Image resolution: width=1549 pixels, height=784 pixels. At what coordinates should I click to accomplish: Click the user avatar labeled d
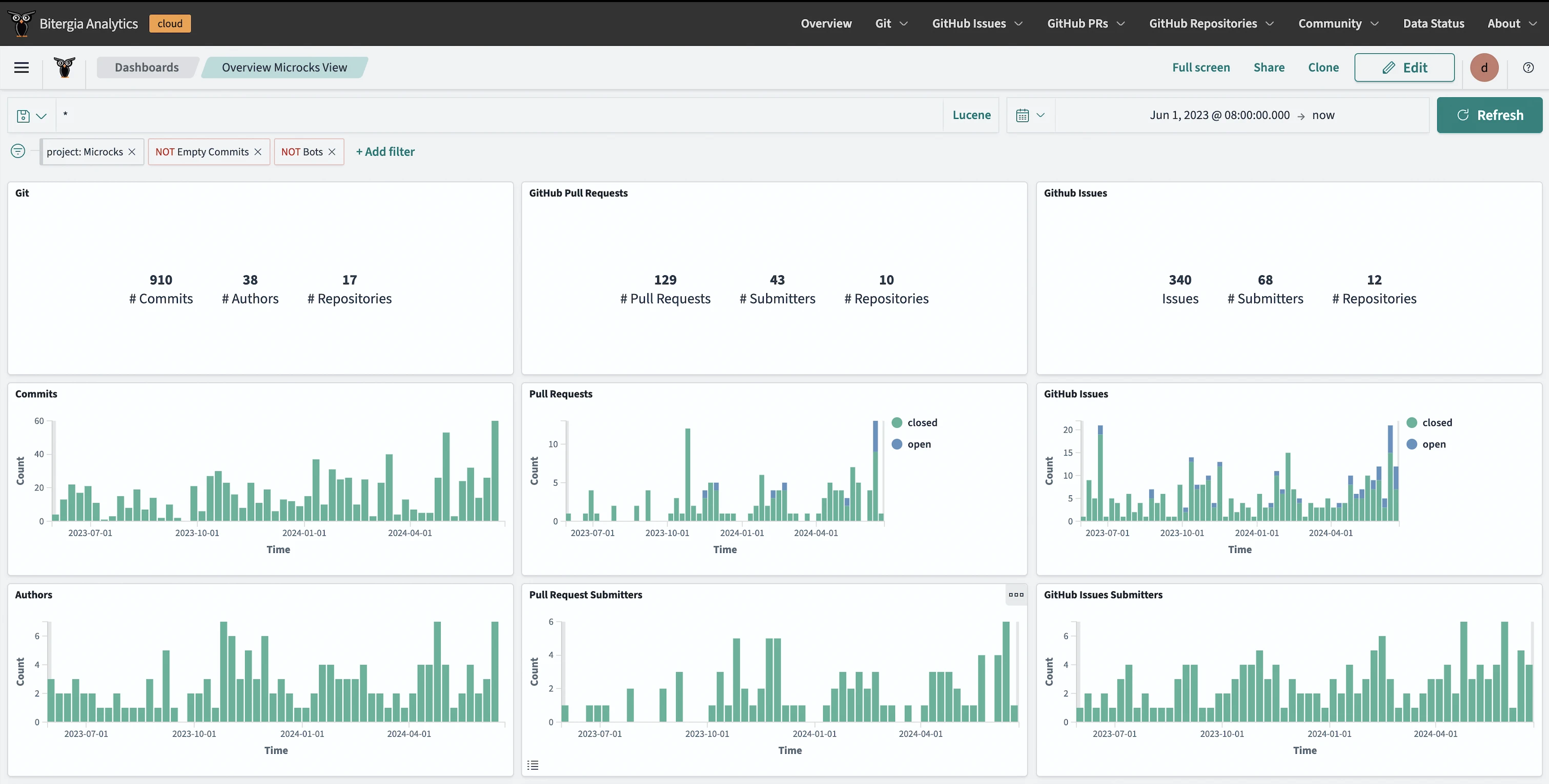(x=1483, y=67)
